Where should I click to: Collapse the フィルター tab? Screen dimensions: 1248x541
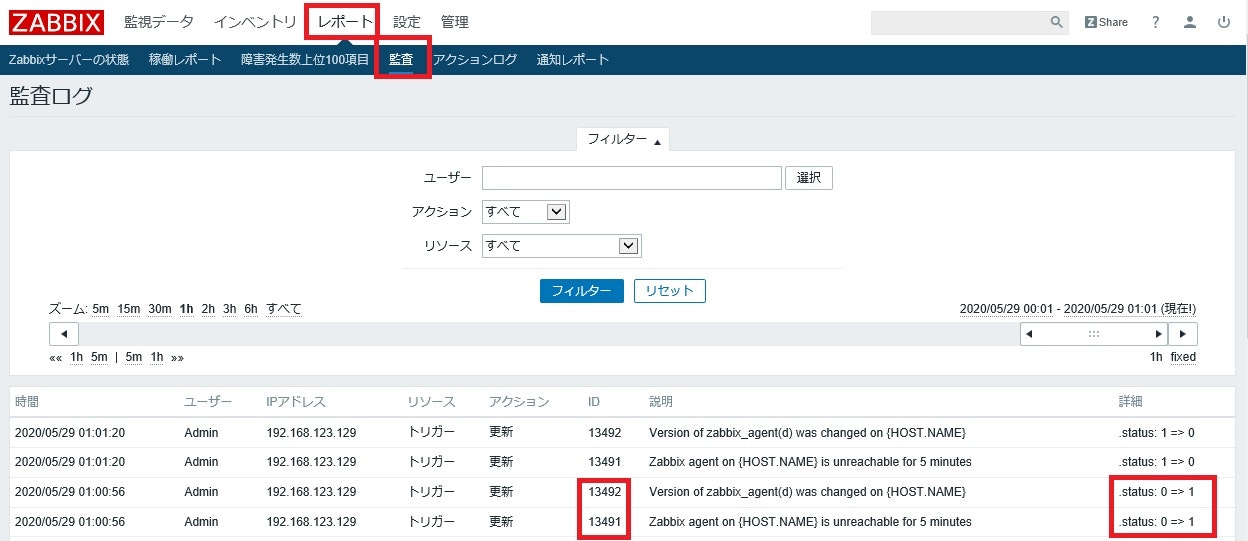(623, 140)
